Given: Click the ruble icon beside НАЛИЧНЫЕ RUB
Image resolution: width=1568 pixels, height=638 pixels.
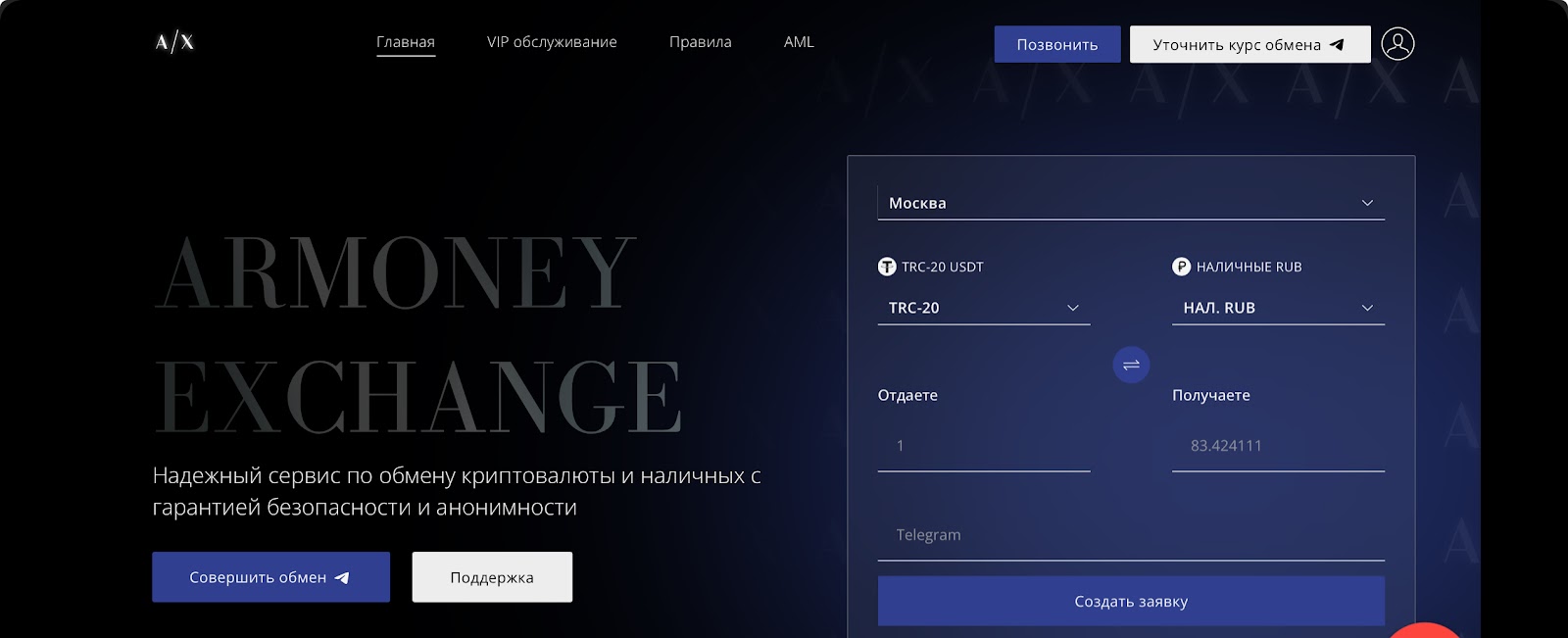Looking at the screenshot, I should [x=1181, y=267].
